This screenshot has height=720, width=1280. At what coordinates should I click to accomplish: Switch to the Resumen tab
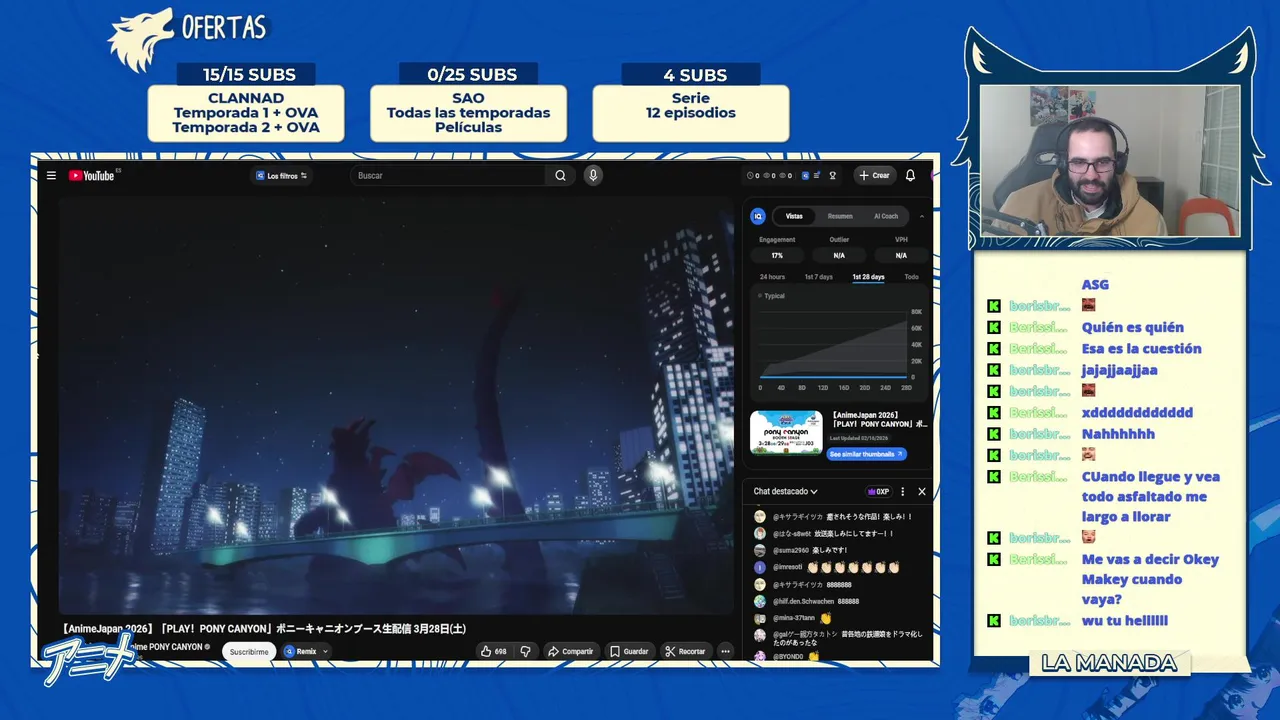(840, 216)
